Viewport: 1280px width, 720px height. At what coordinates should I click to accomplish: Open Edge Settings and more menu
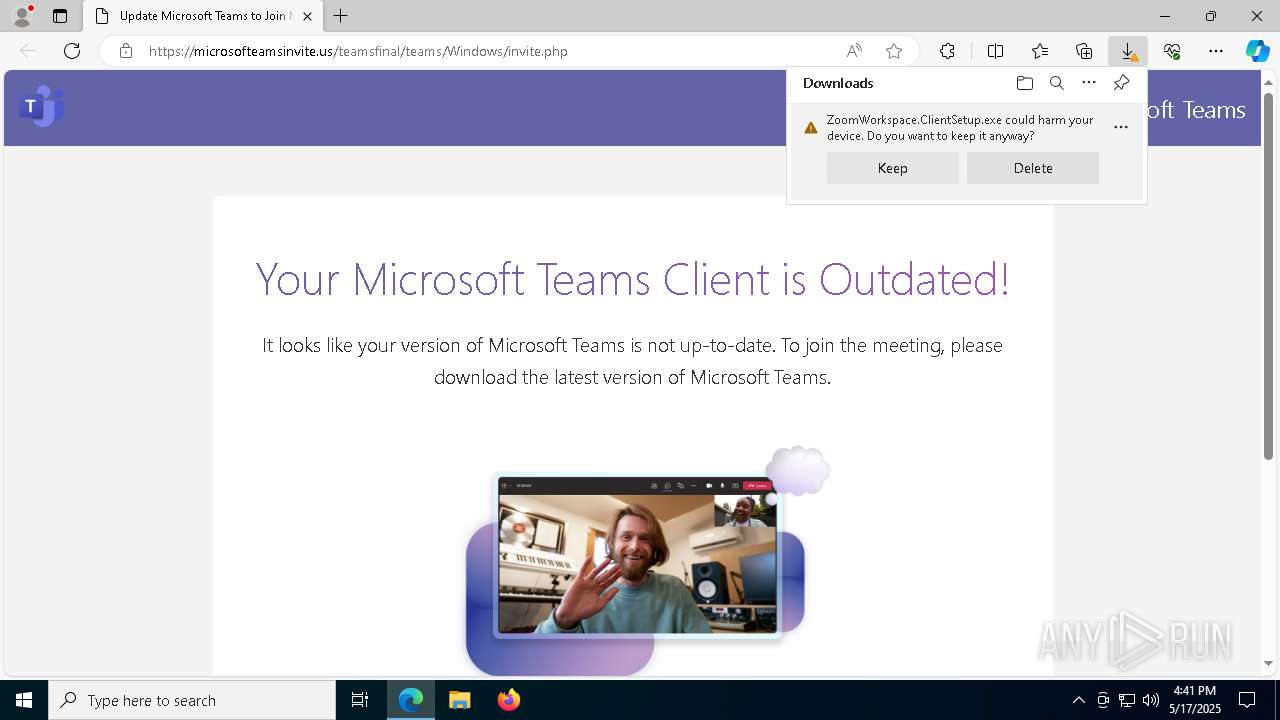1216,51
